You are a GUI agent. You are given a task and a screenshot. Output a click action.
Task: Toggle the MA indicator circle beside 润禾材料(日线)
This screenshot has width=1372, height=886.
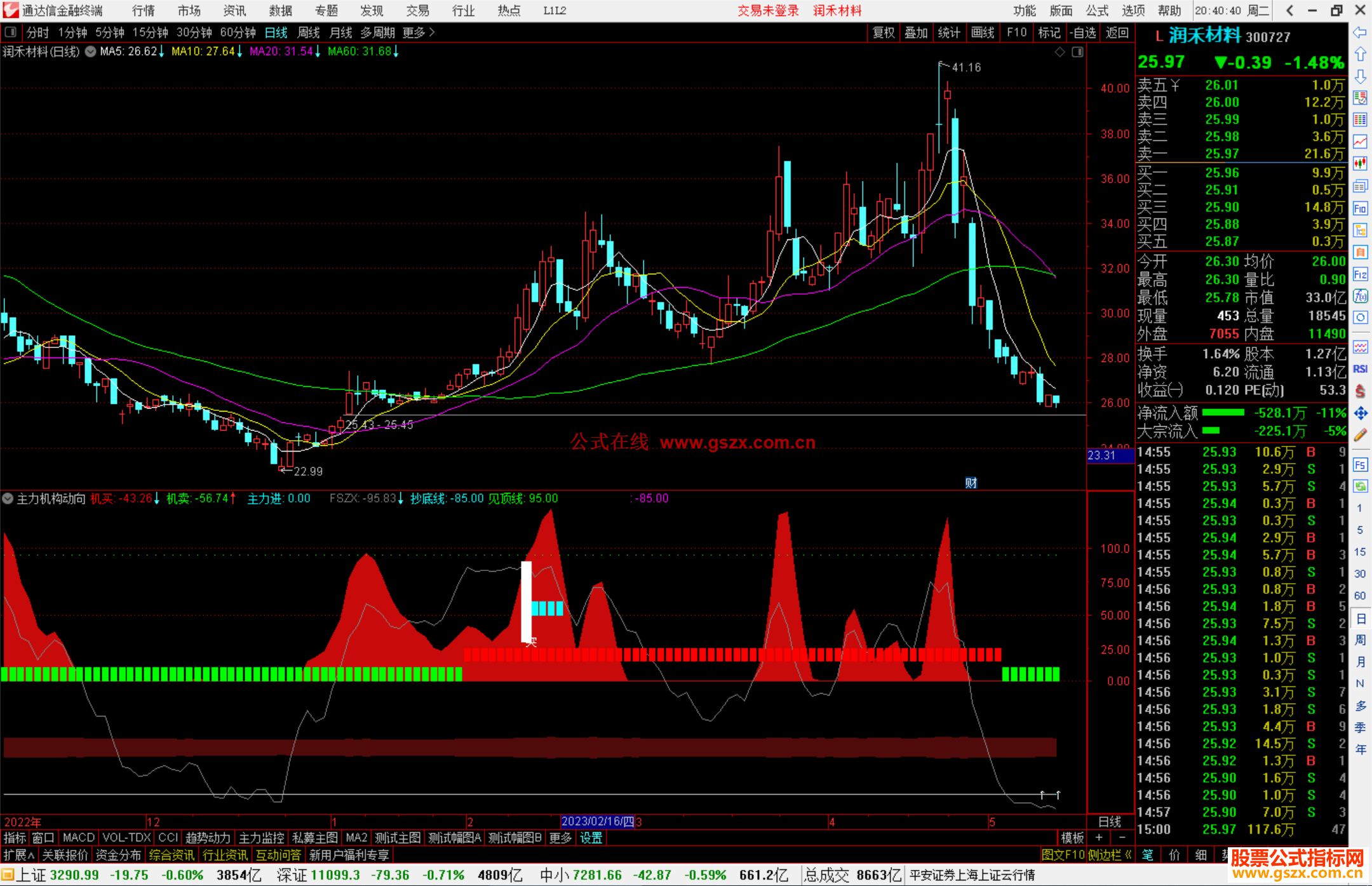click(90, 51)
